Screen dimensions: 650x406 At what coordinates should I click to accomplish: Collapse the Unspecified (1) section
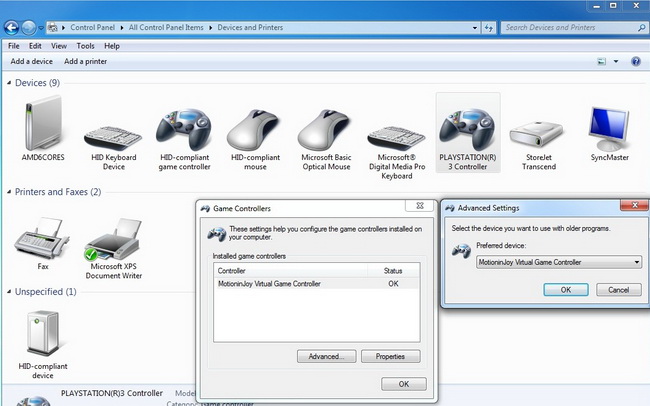tap(10, 292)
